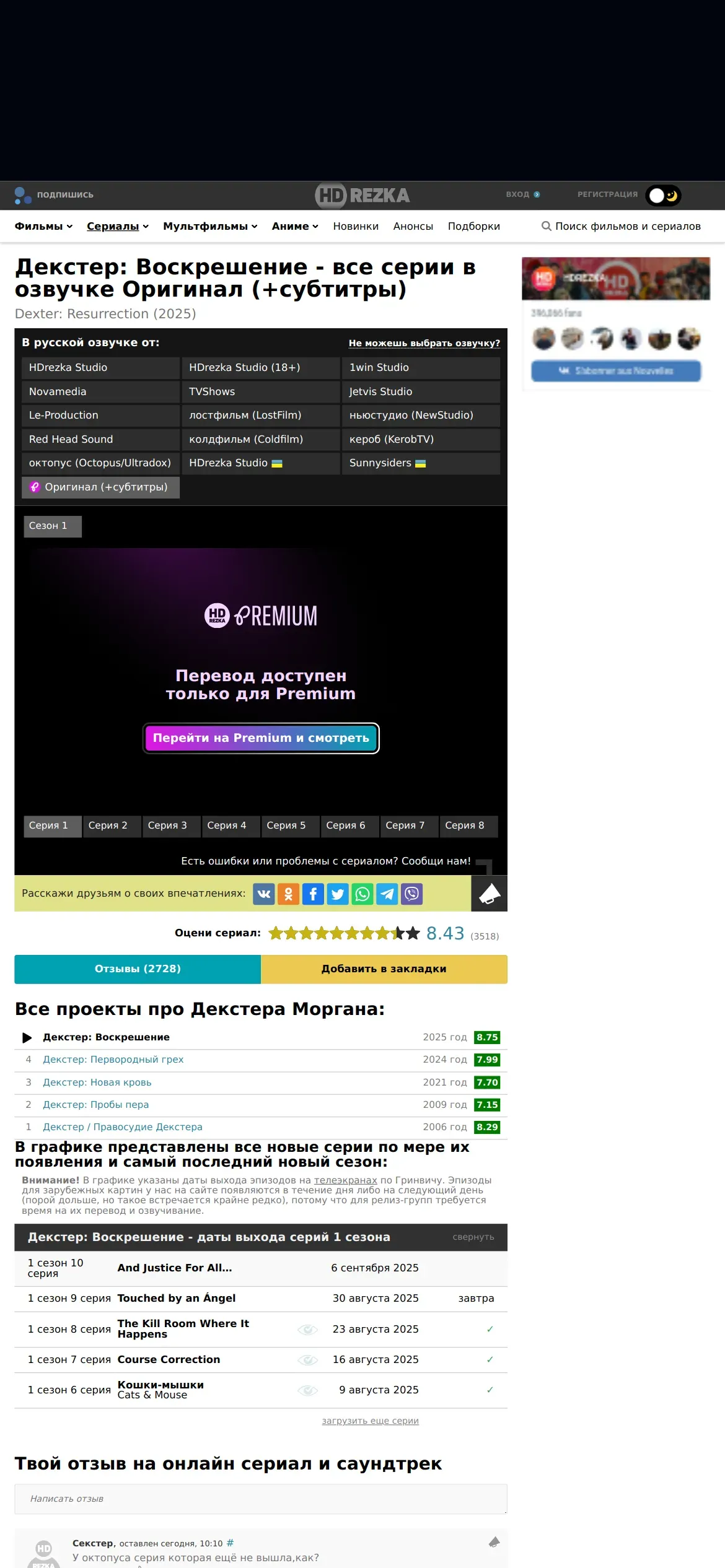725x1568 pixels.
Task: Open the РЕГИСТРАЦИЯ registration link
Action: [x=607, y=194]
